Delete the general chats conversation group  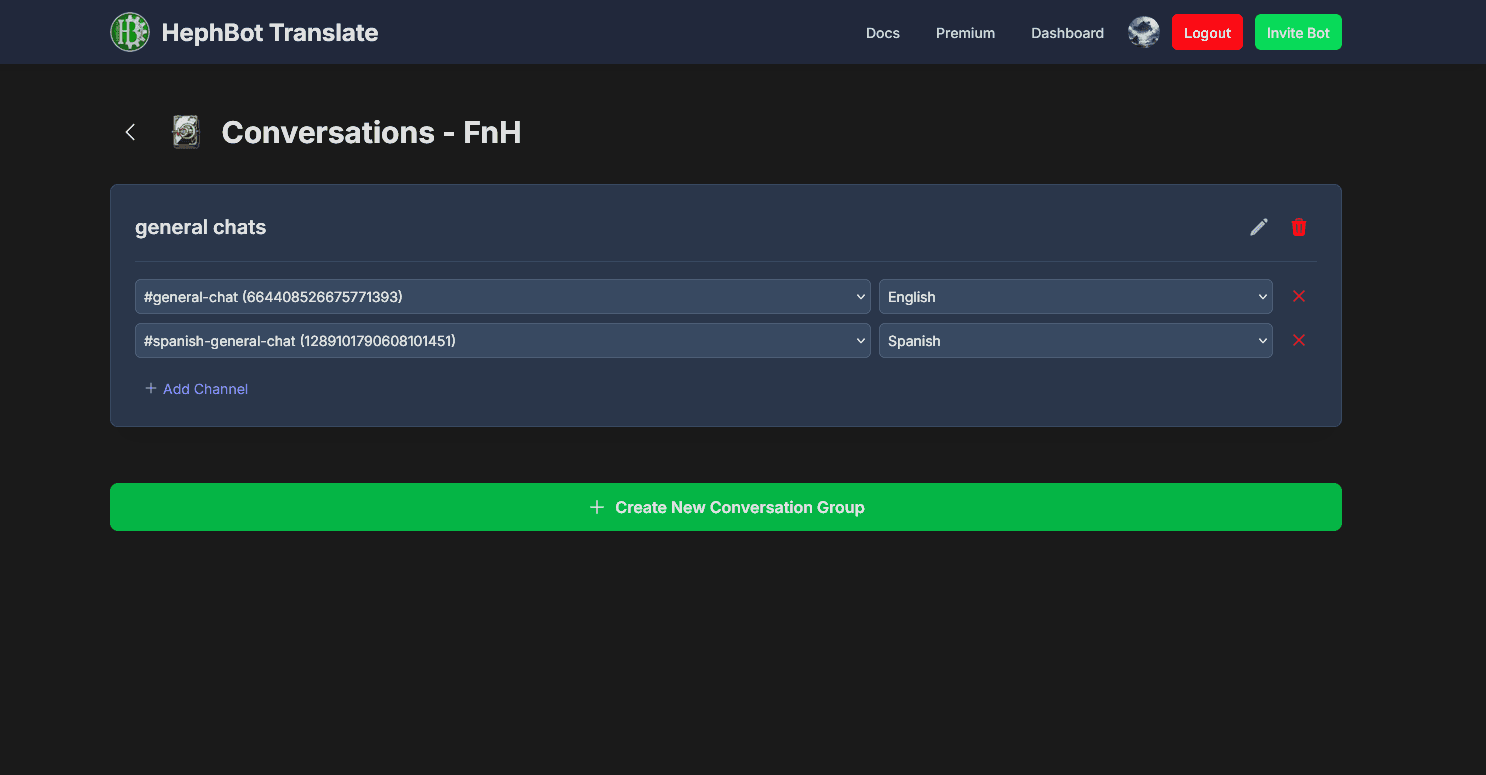[1299, 227]
